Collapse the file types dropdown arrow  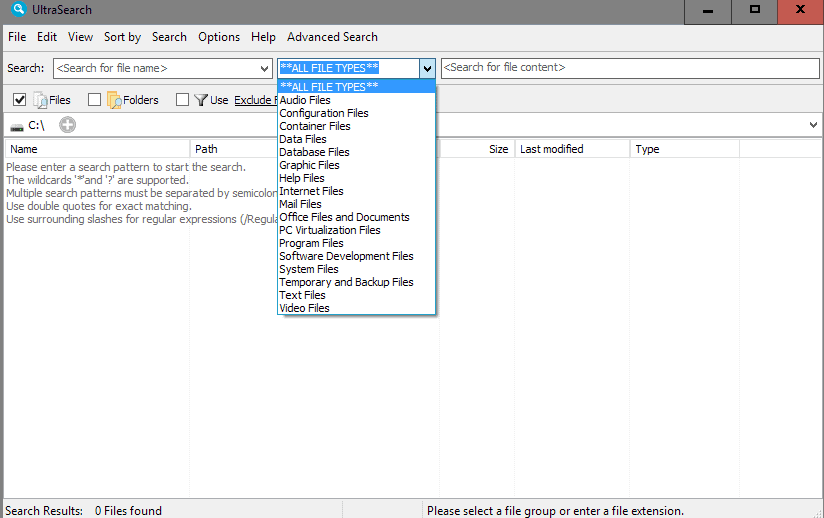[x=427, y=68]
